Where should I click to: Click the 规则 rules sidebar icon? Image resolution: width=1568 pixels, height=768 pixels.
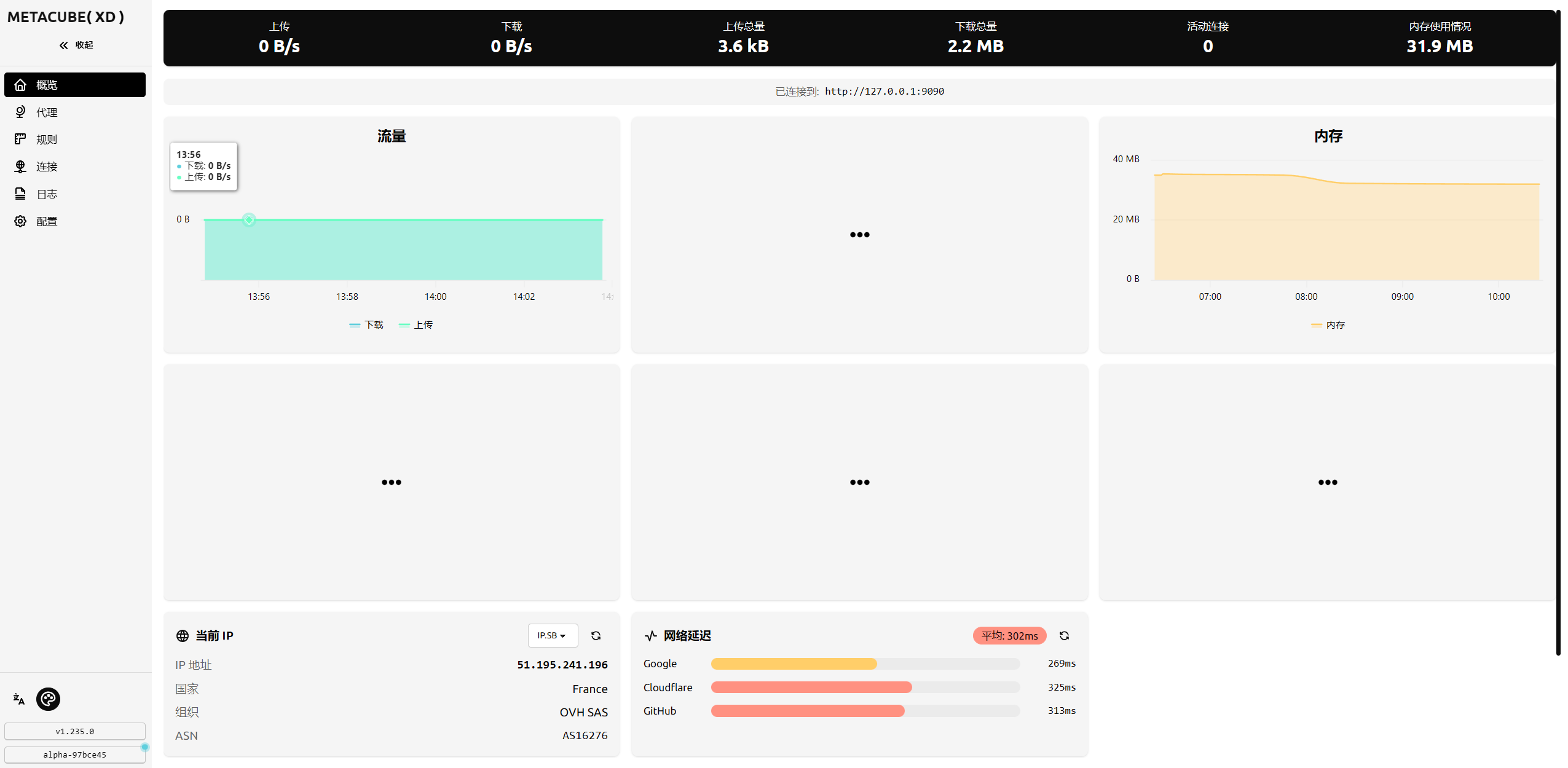pyautogui.click(x=20, y=139)
